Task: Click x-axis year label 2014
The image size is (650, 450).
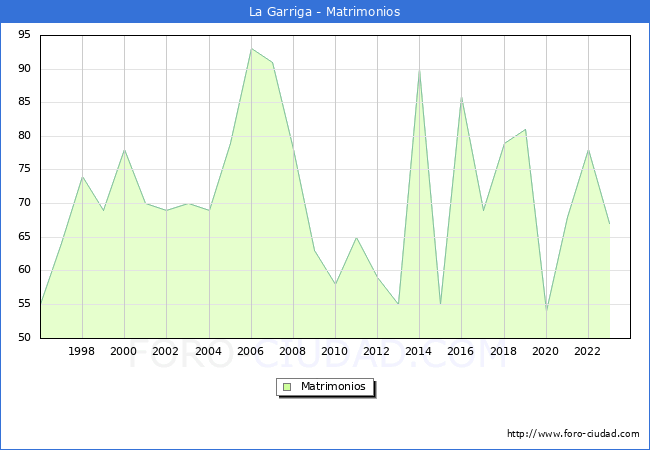Action: click(419, 351)
